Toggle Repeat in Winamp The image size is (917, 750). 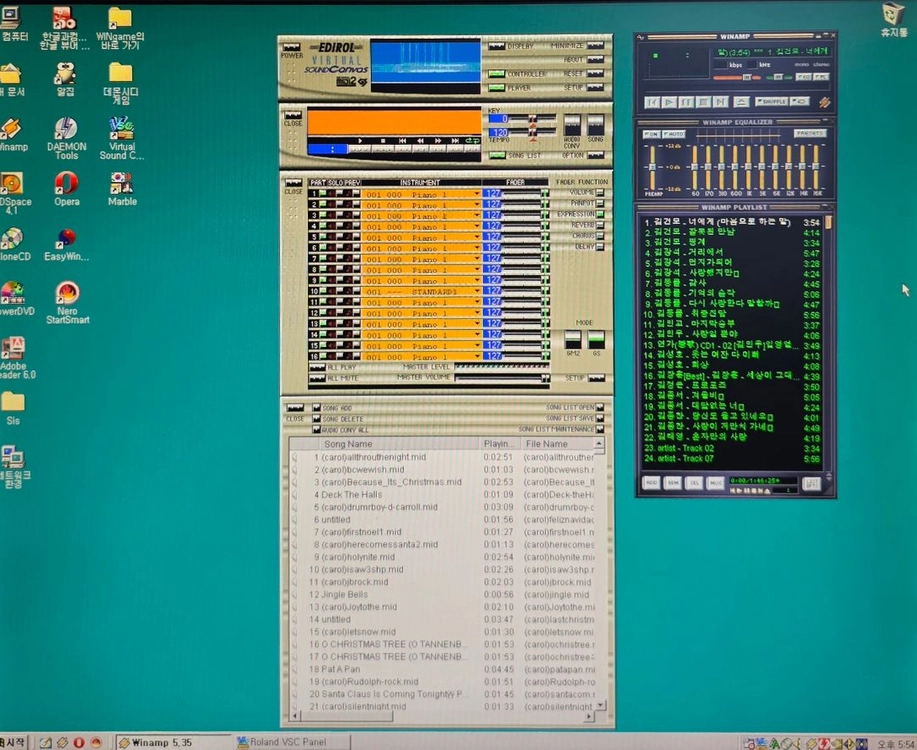[799, 102]
